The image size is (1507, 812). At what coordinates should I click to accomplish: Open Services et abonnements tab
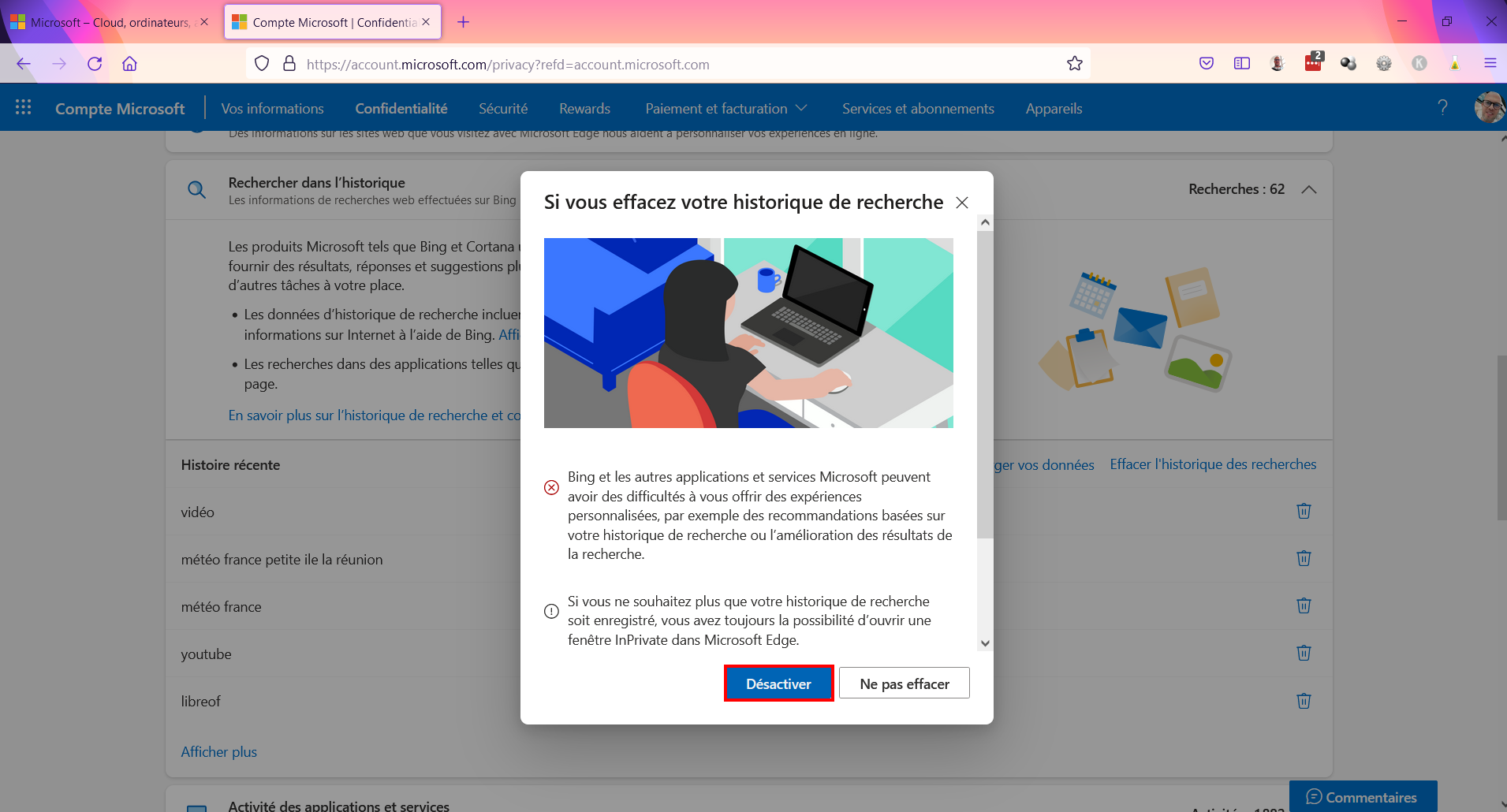pos(918,109)
